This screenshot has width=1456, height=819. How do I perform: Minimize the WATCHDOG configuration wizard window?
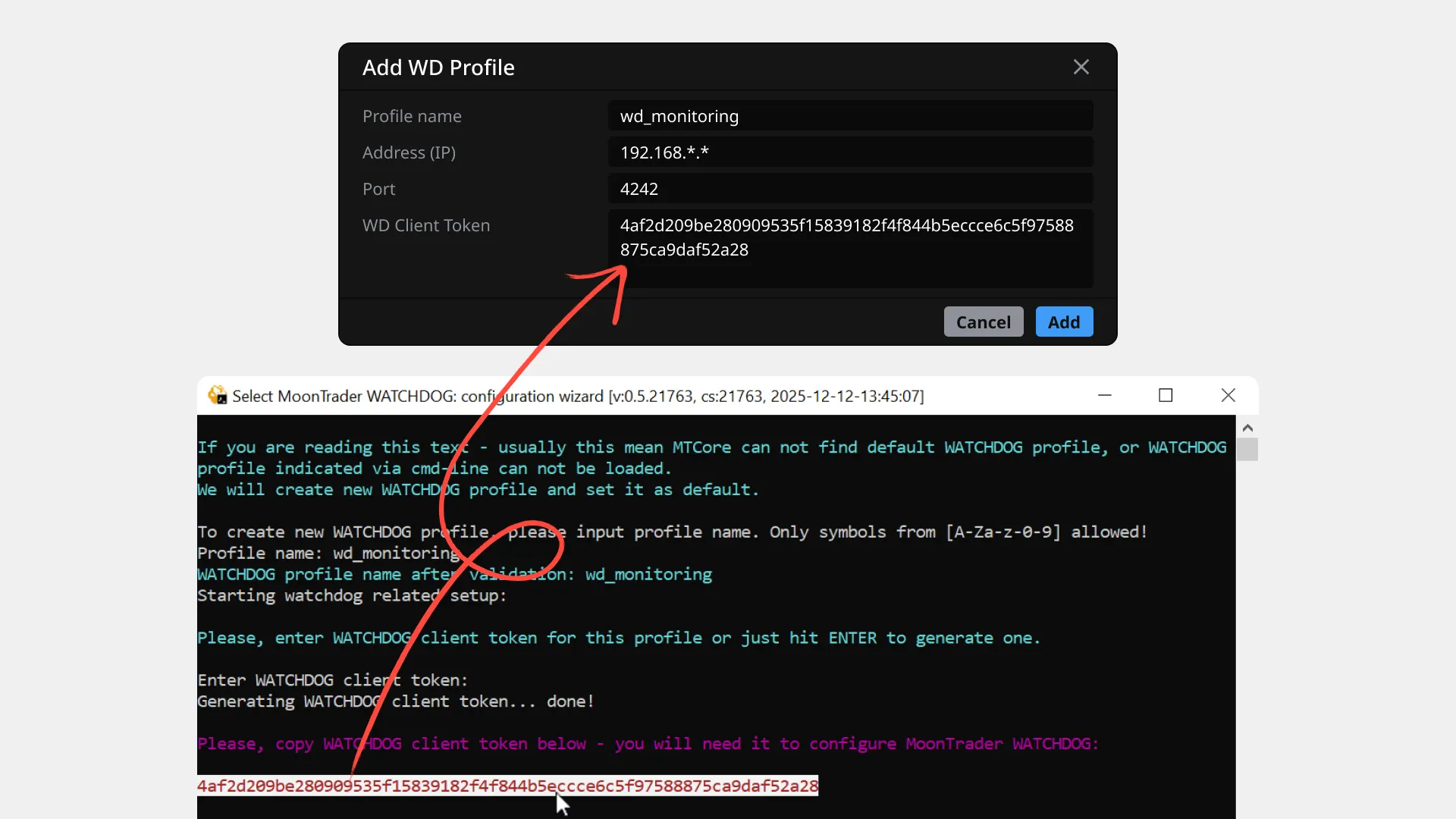pyautogui.click(x=1104, y=395)
